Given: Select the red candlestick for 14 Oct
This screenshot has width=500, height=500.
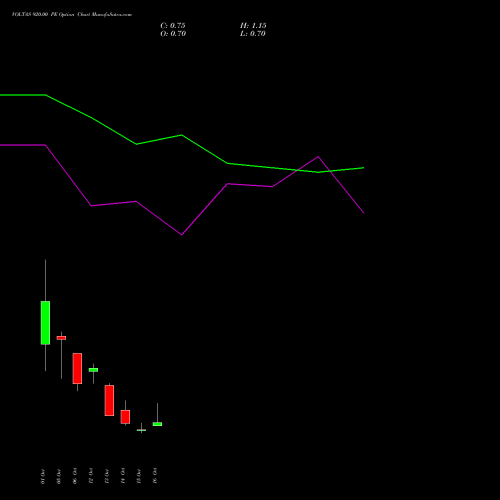Looking at the screenshot, I should point(125,417).
